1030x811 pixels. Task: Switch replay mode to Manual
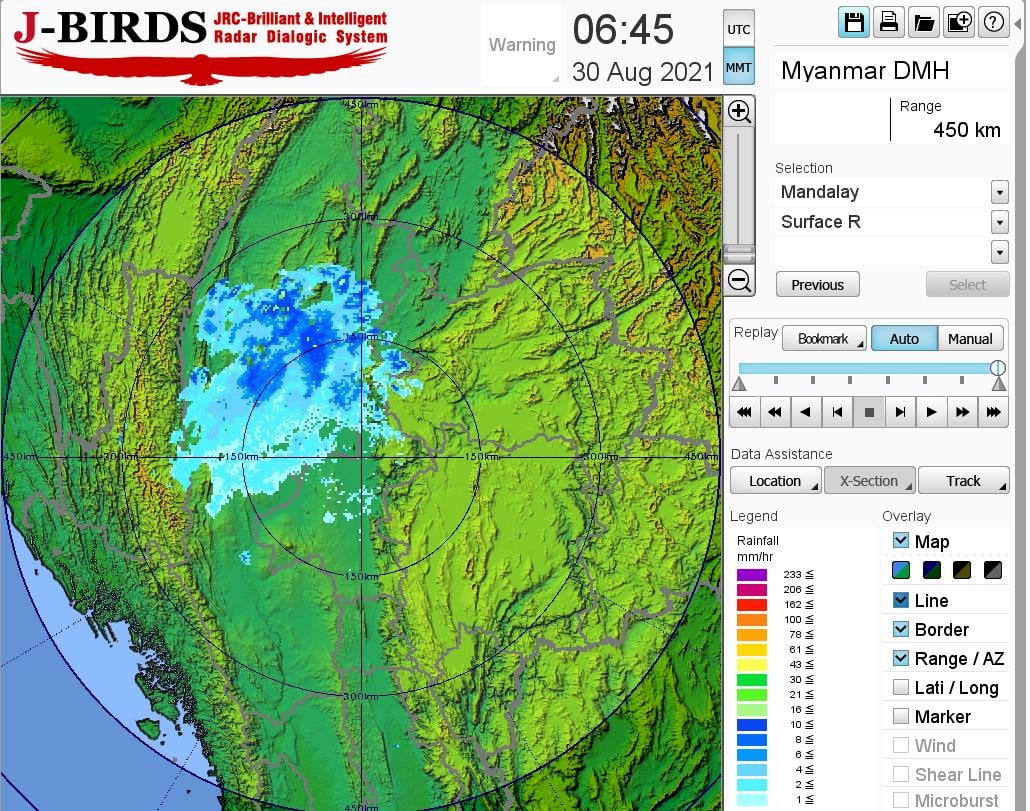point(970,339)
